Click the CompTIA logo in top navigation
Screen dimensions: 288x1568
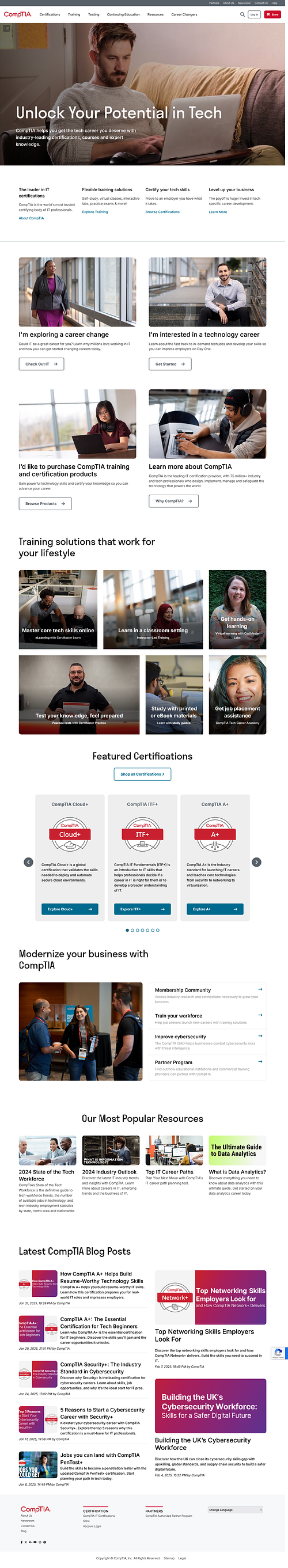[18, 14]
